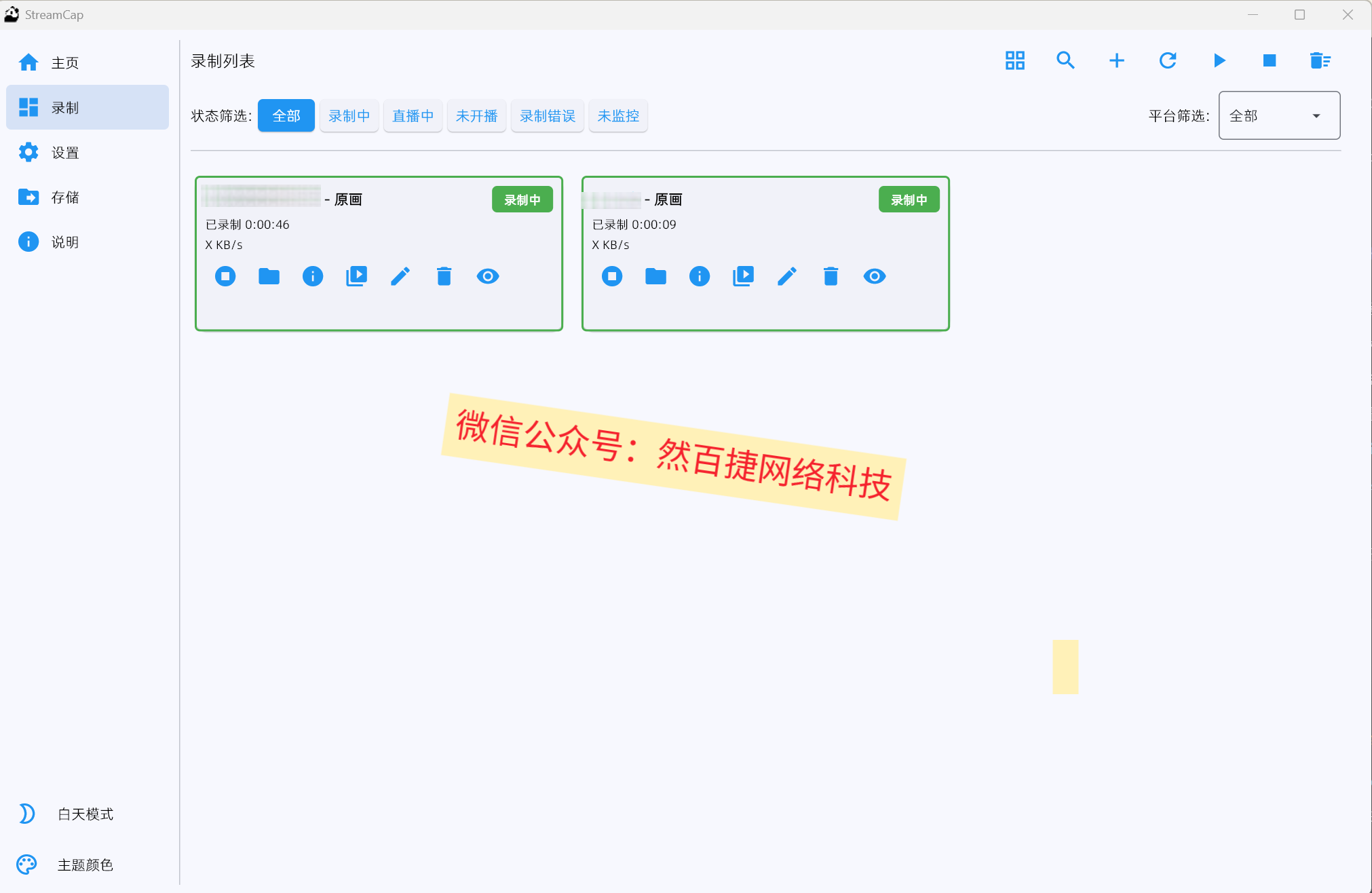Go to the 设置 settings page

(x=64, y=152)
